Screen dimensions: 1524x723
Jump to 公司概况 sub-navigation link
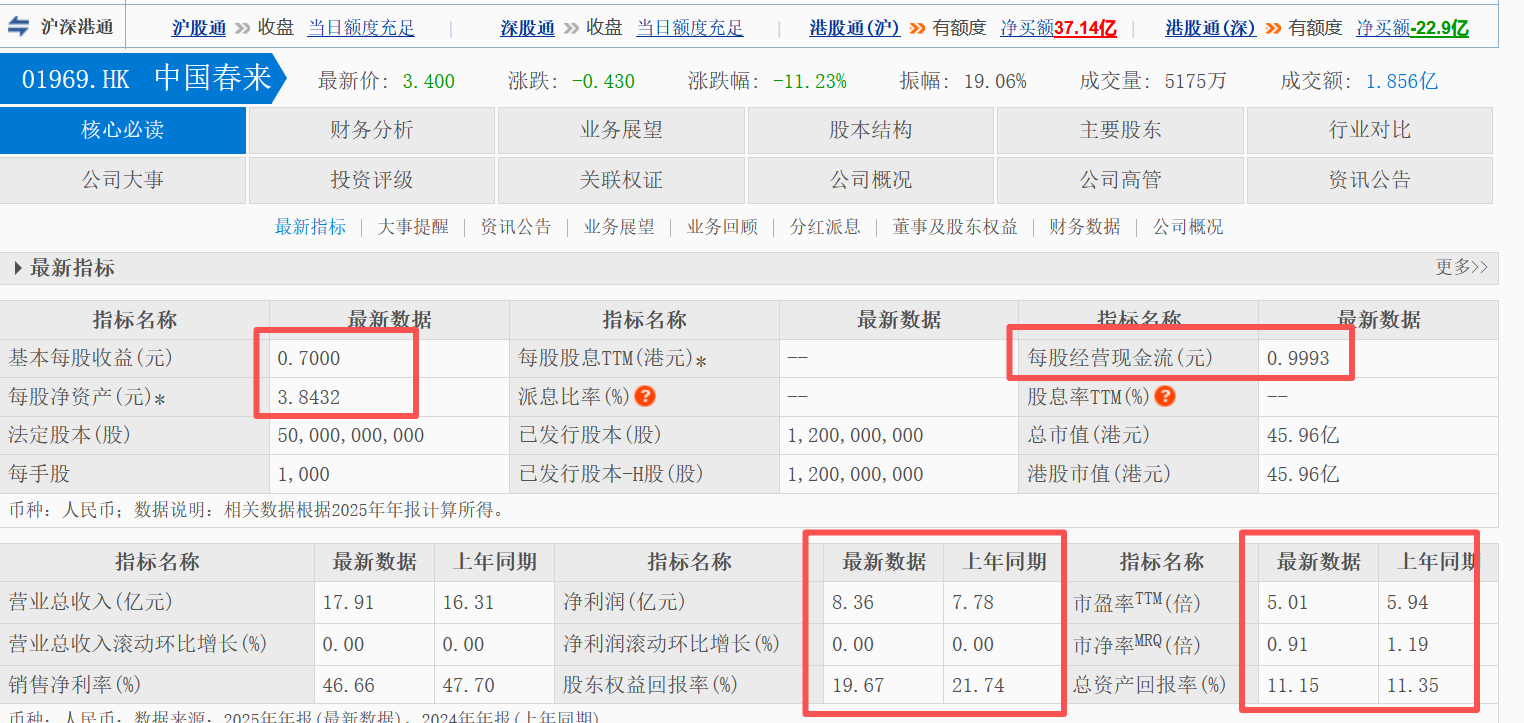pos(1188,227)
